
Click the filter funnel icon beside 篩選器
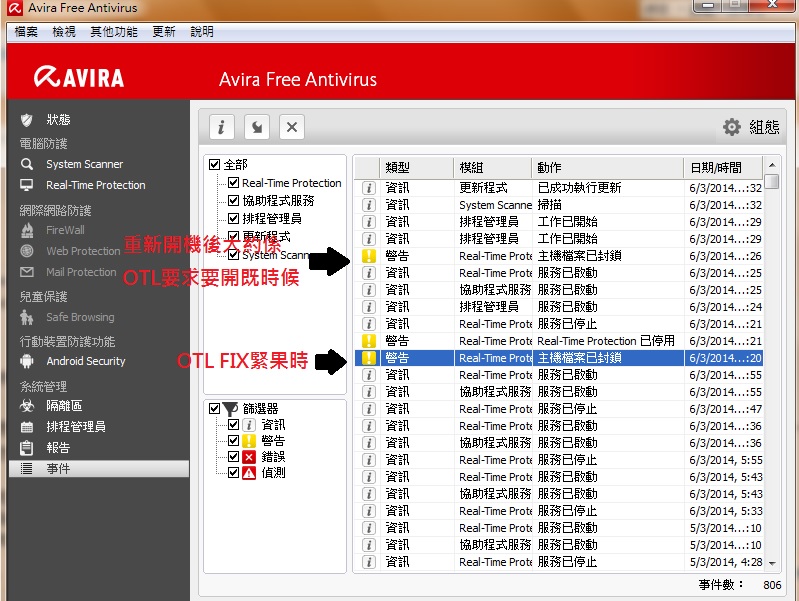pyautogui.click(x=230, y=409)
